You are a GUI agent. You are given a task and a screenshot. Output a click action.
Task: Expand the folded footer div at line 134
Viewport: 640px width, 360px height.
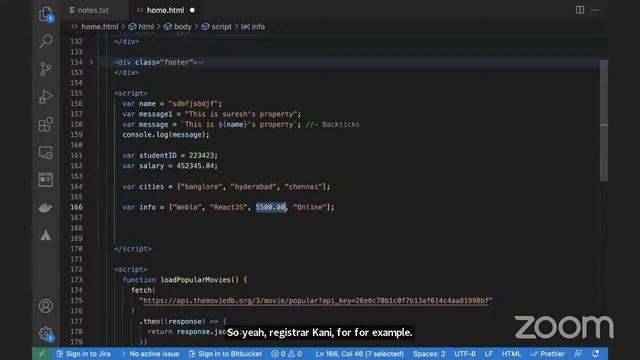pos(91,62)
